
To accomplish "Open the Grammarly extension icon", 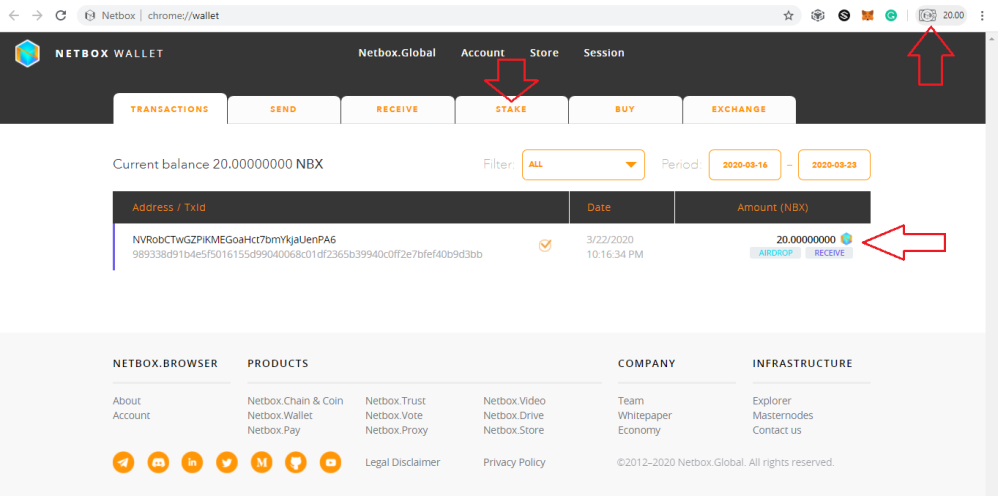I will pos(891,15).
